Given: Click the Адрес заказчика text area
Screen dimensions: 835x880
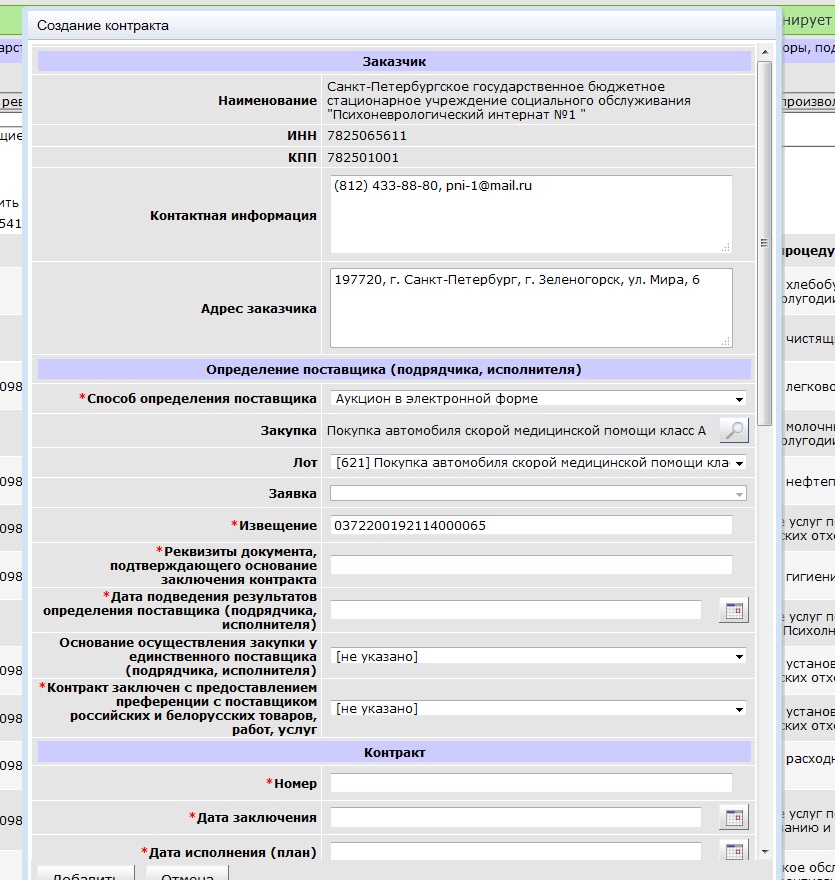Looking at the screenshot, I should [x=531, y=308].
